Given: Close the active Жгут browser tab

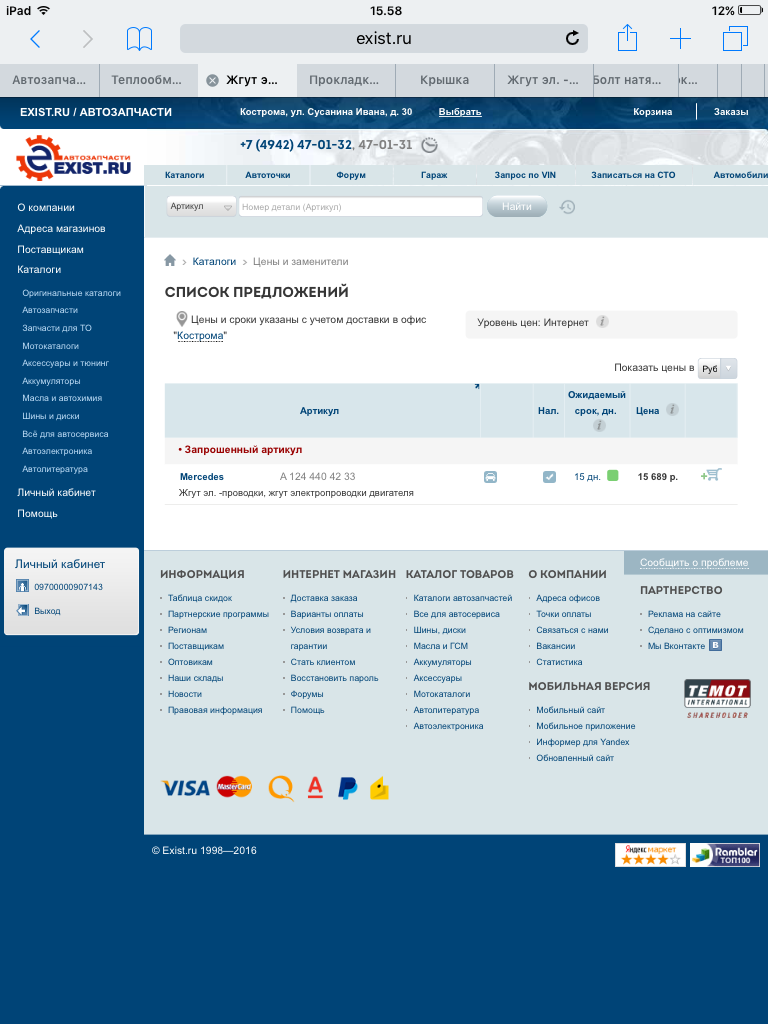Looking at the screenshot, I should pyautogui.click(x=212, y=80).
